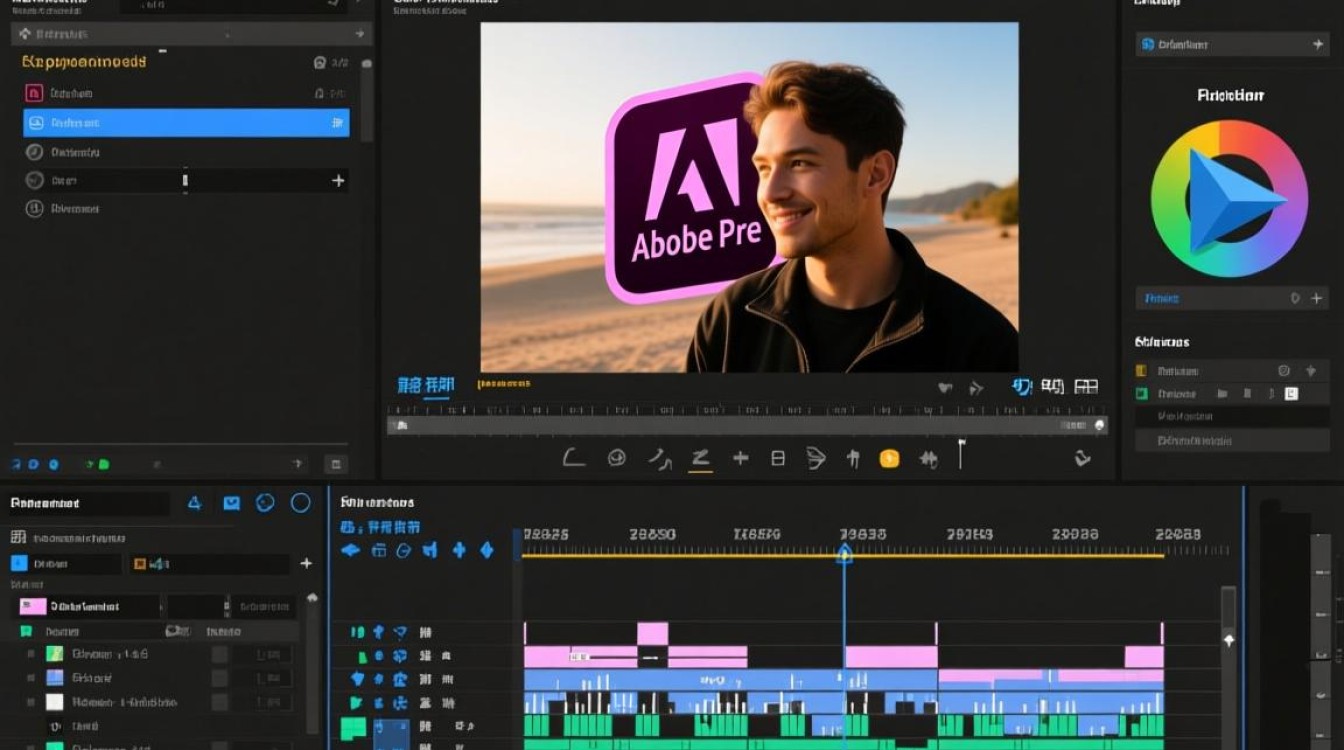Viewport: 1344px width, 750px height.
Task: Select the white thumbnail in the bottom-left list
Action: pos(55,702)
